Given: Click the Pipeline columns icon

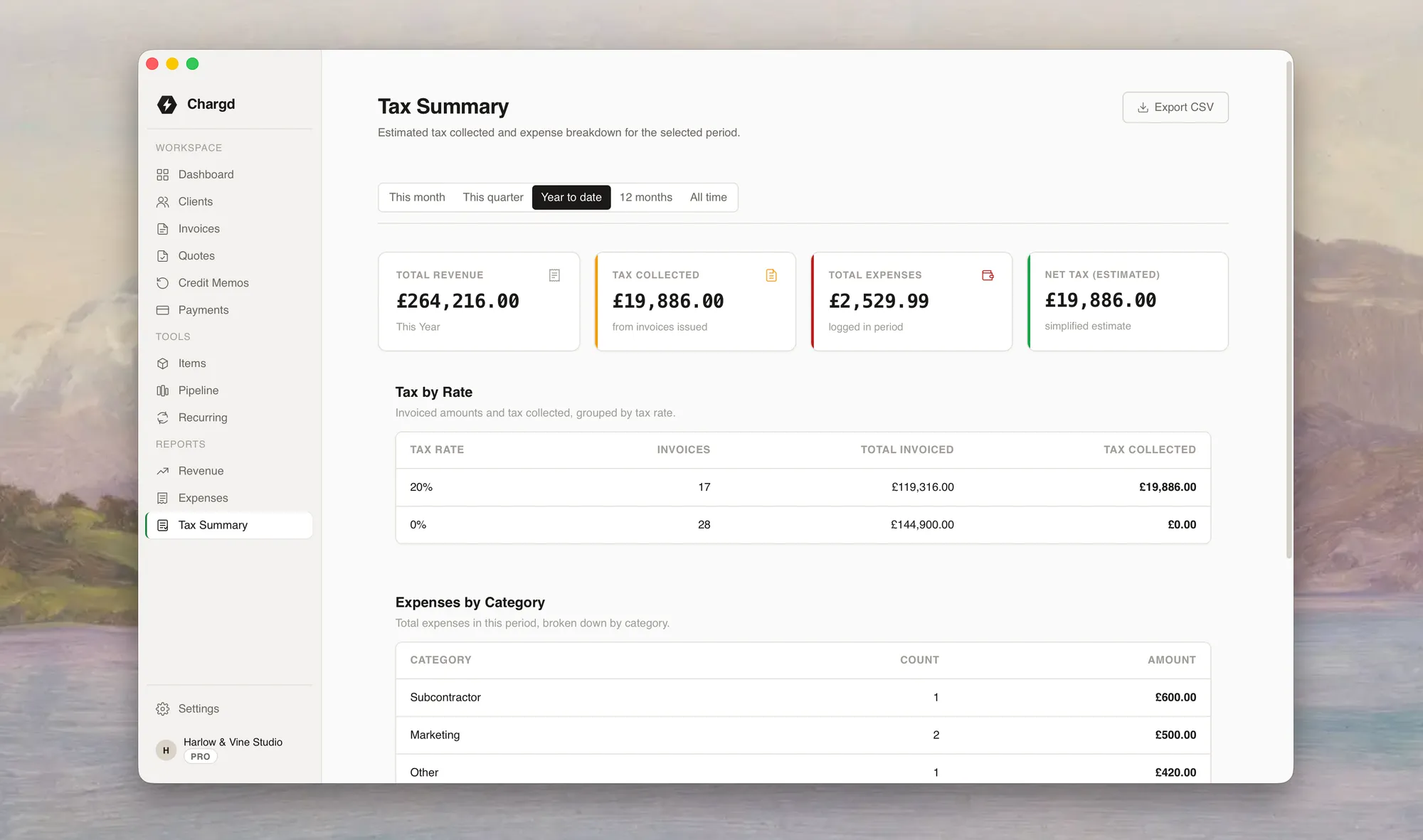Looking at the screenshot, I should (x=163, y=390).
